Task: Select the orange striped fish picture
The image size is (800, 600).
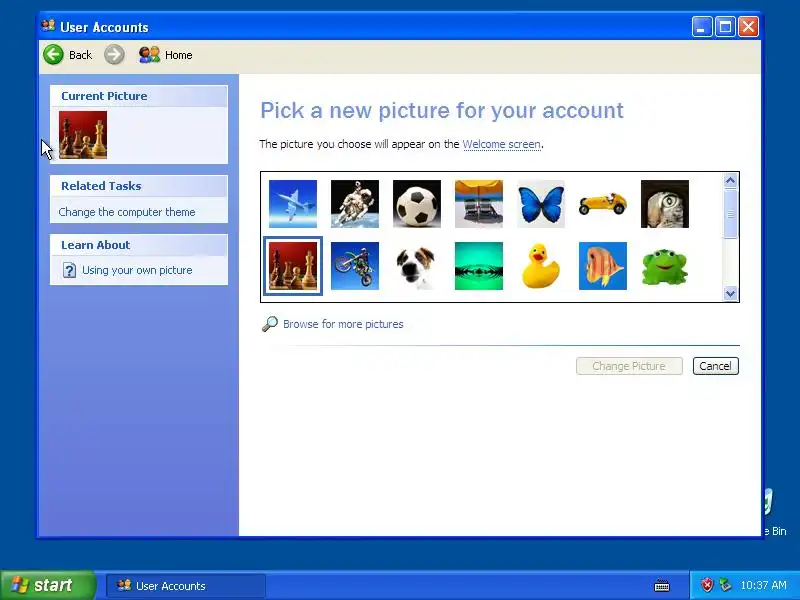Action: pyautogui.click(x=603, y=266)
